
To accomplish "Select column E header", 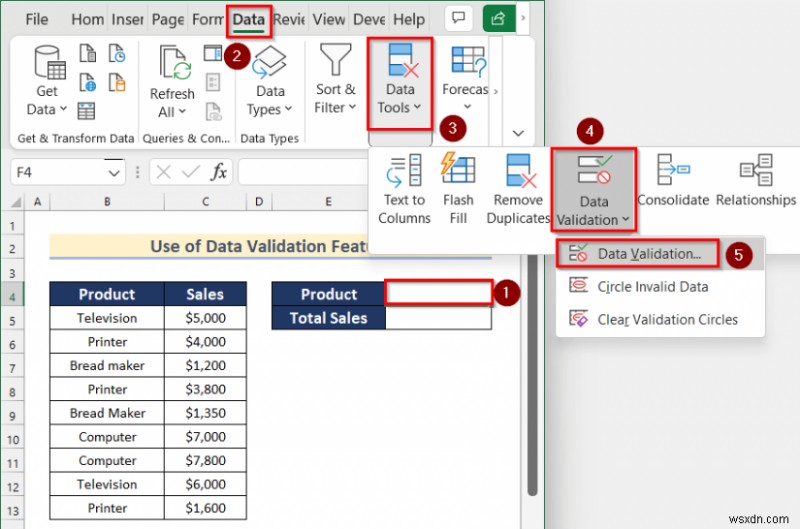I will [329, 201].
